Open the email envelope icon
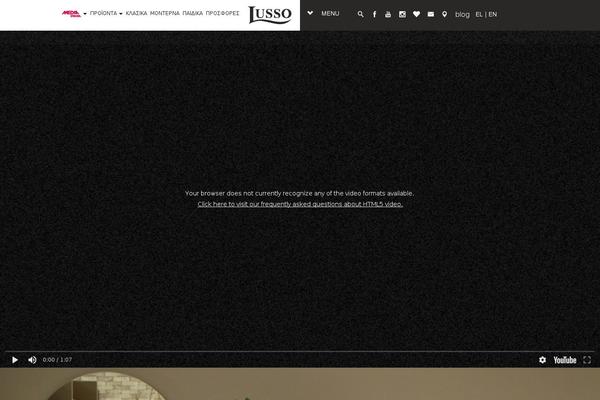The height and width of the screenshot is (400, 600). 430,14
